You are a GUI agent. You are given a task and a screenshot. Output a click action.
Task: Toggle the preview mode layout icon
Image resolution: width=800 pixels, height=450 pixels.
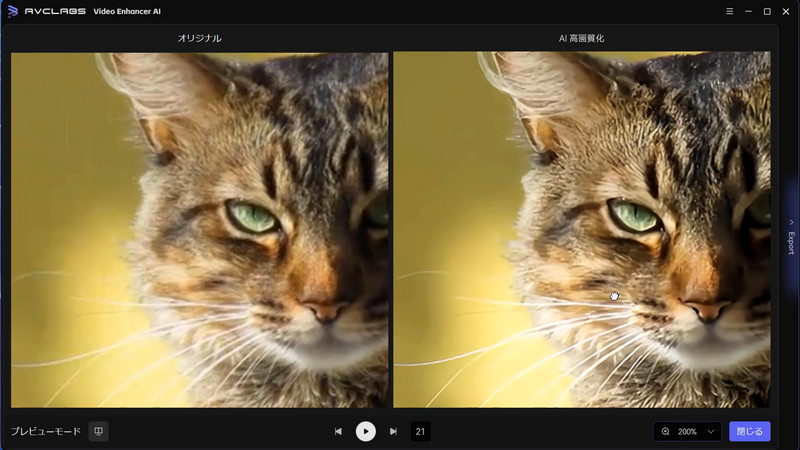[x=98, y=431]
